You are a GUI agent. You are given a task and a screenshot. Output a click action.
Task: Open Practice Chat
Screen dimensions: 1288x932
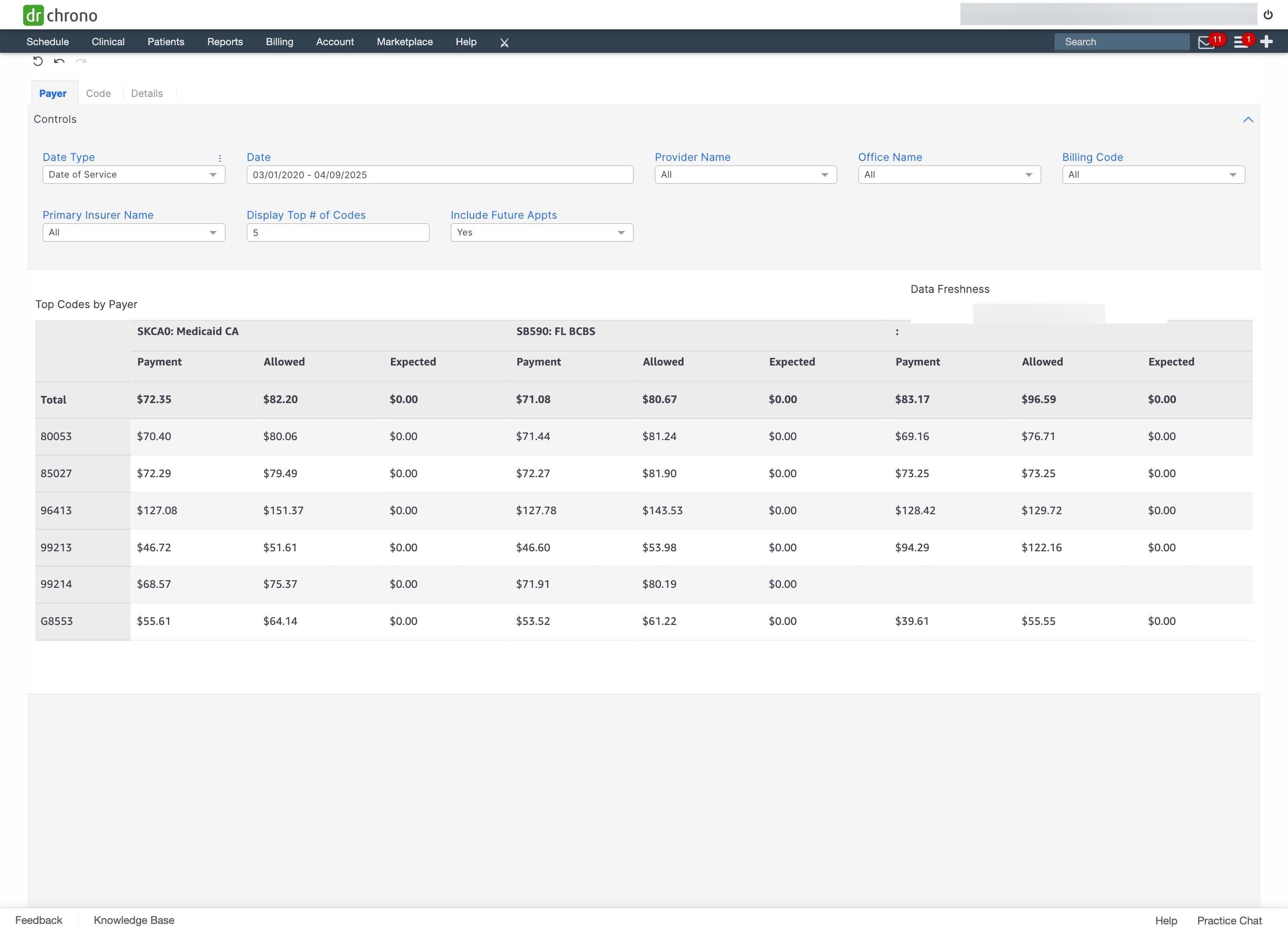coord(1229,921)
